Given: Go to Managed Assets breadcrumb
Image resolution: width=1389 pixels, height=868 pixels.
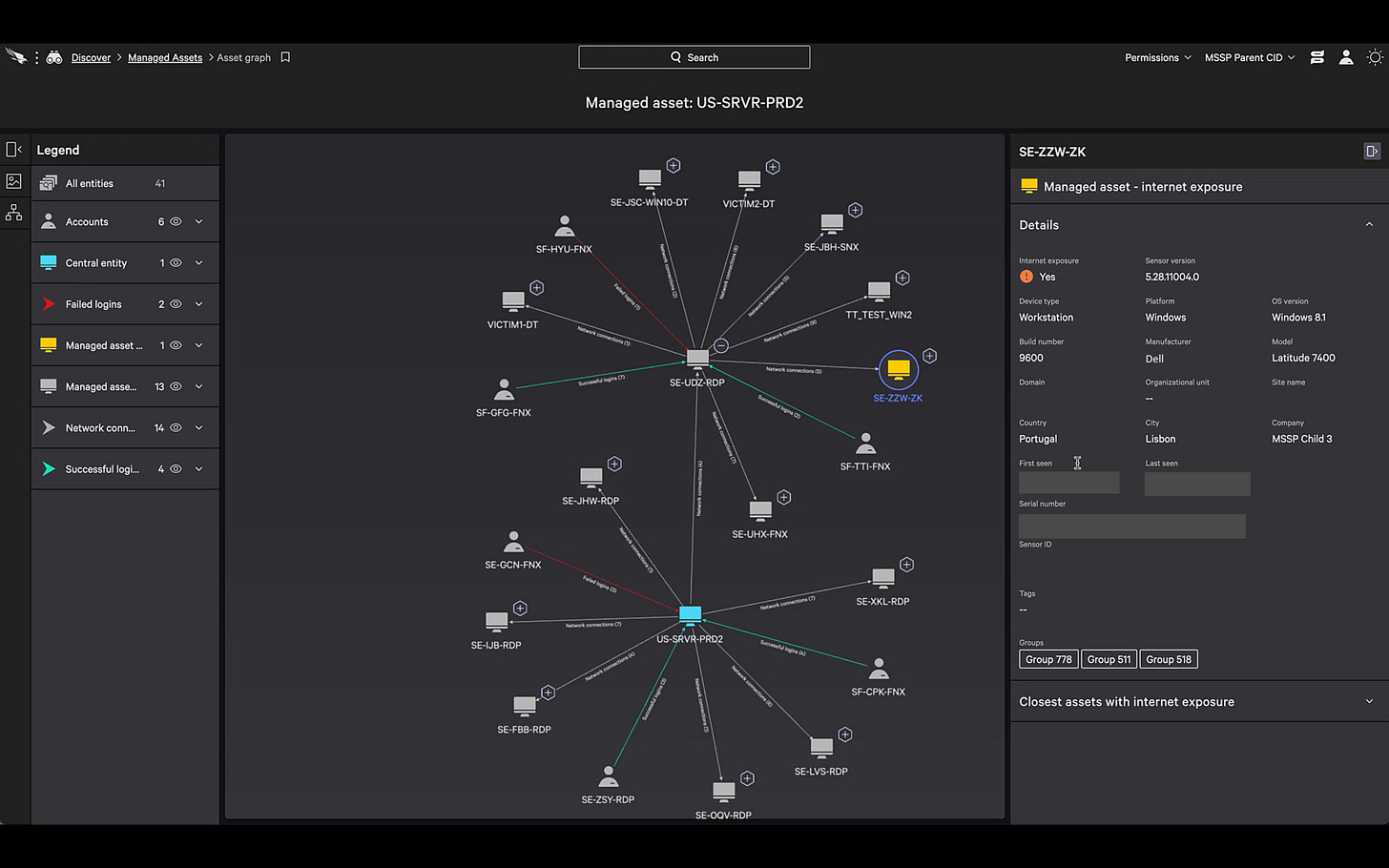Looking at the screenshot, I should [x=165, y=57].
